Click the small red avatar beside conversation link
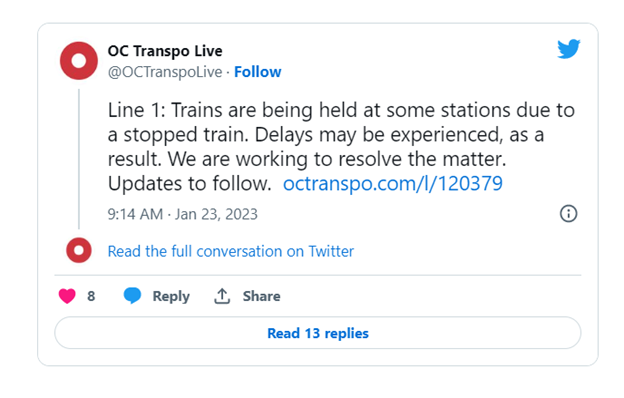Image resolution: width=624 pixels, height=398 pixels. (x=79, y=250)
